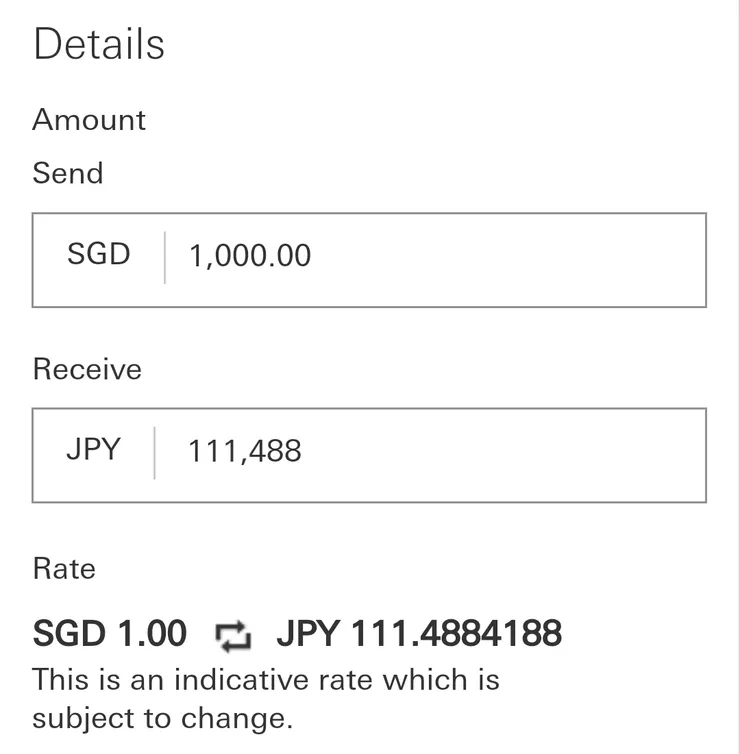
Task: Click the Rate label
Action: [x=64, y=569]
